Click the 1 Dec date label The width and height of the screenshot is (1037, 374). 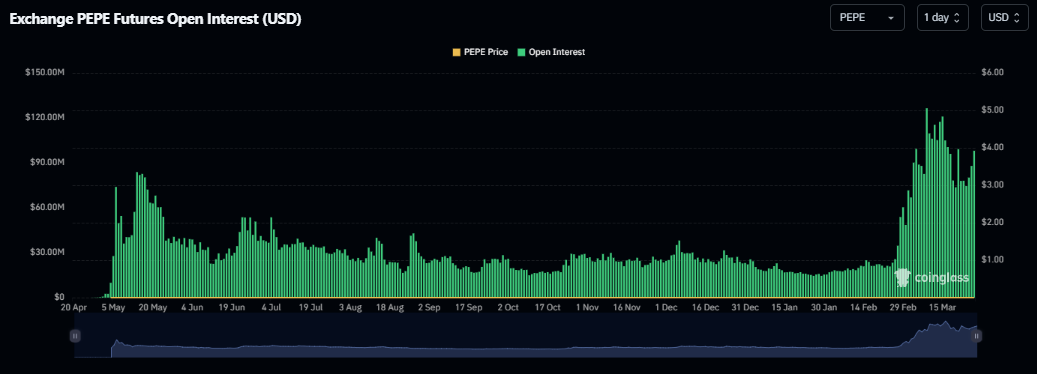coord(667,308)
